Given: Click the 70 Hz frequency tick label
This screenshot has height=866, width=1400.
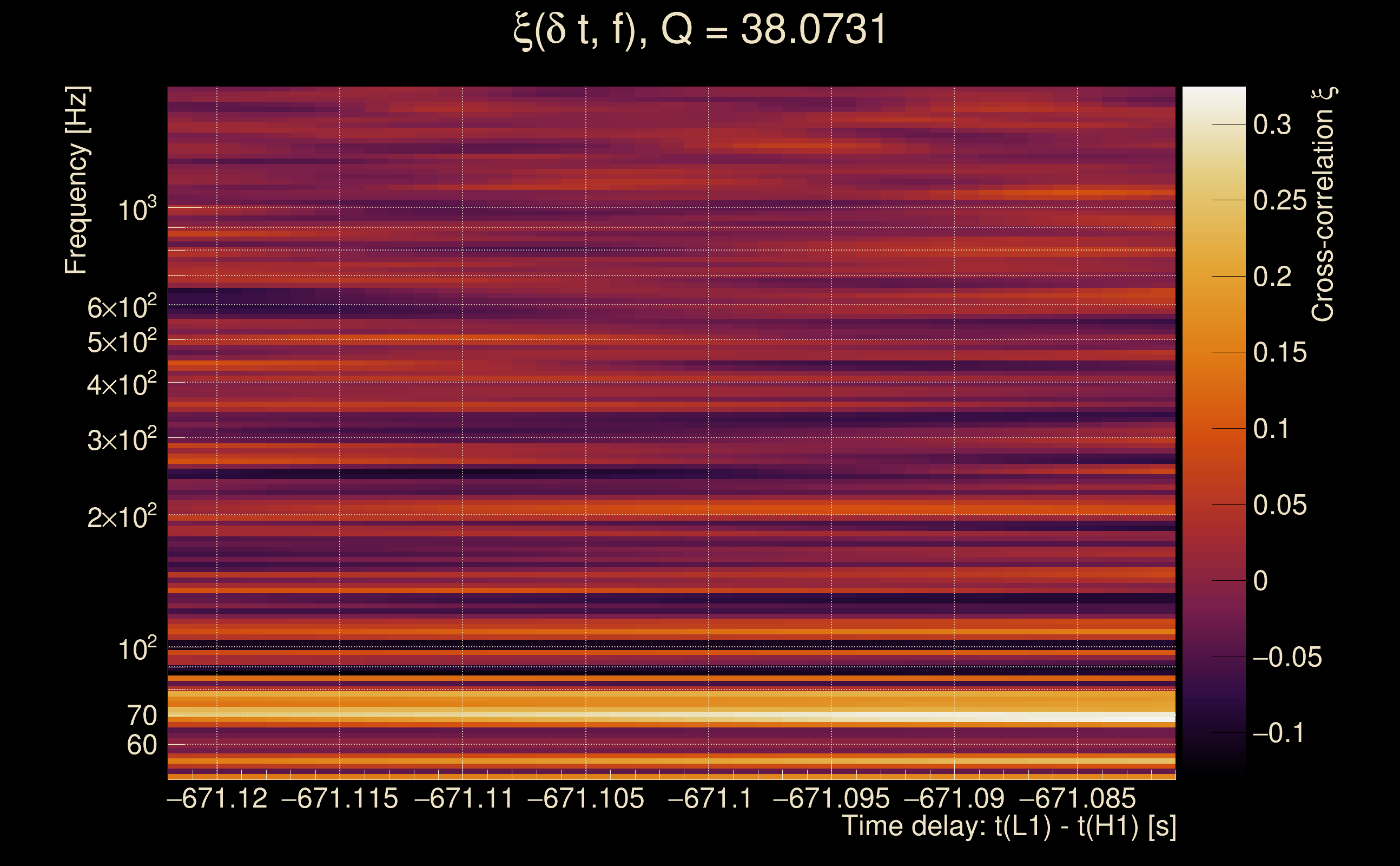Looking at the screenshot, I should [141, 716].
